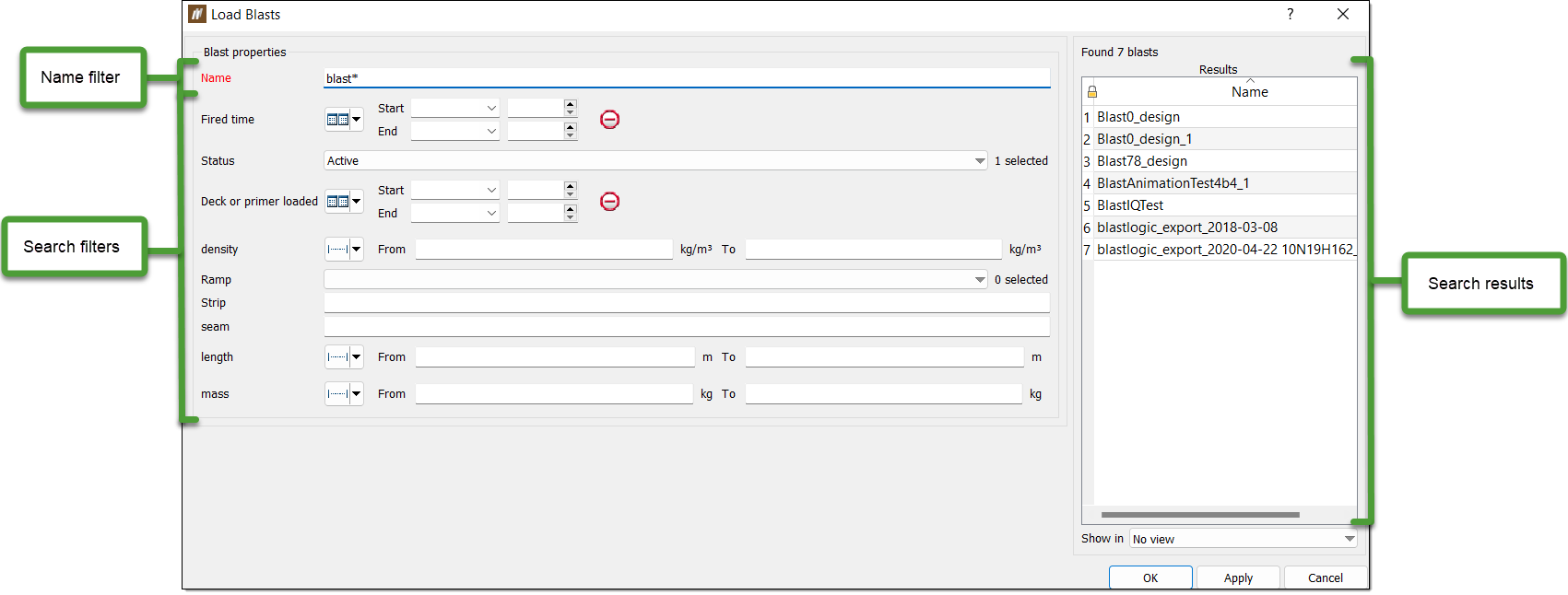
Task: Click the Apply button
Action: click(x=1238, y=577)
